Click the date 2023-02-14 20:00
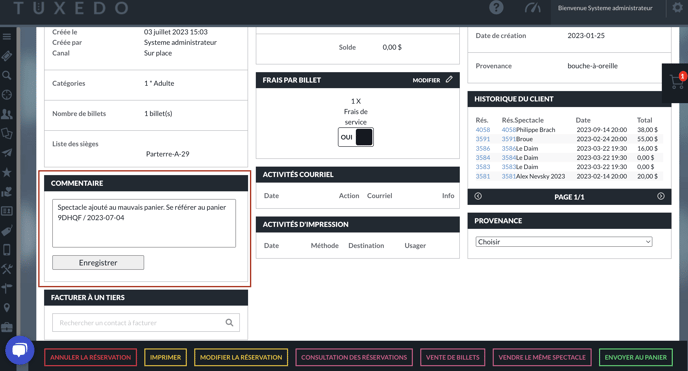Screen dimensions: 688x371 point(602,176)
